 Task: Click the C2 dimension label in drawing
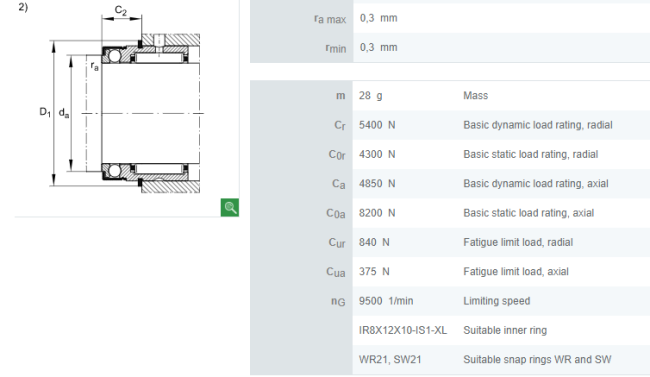(121, 10)
